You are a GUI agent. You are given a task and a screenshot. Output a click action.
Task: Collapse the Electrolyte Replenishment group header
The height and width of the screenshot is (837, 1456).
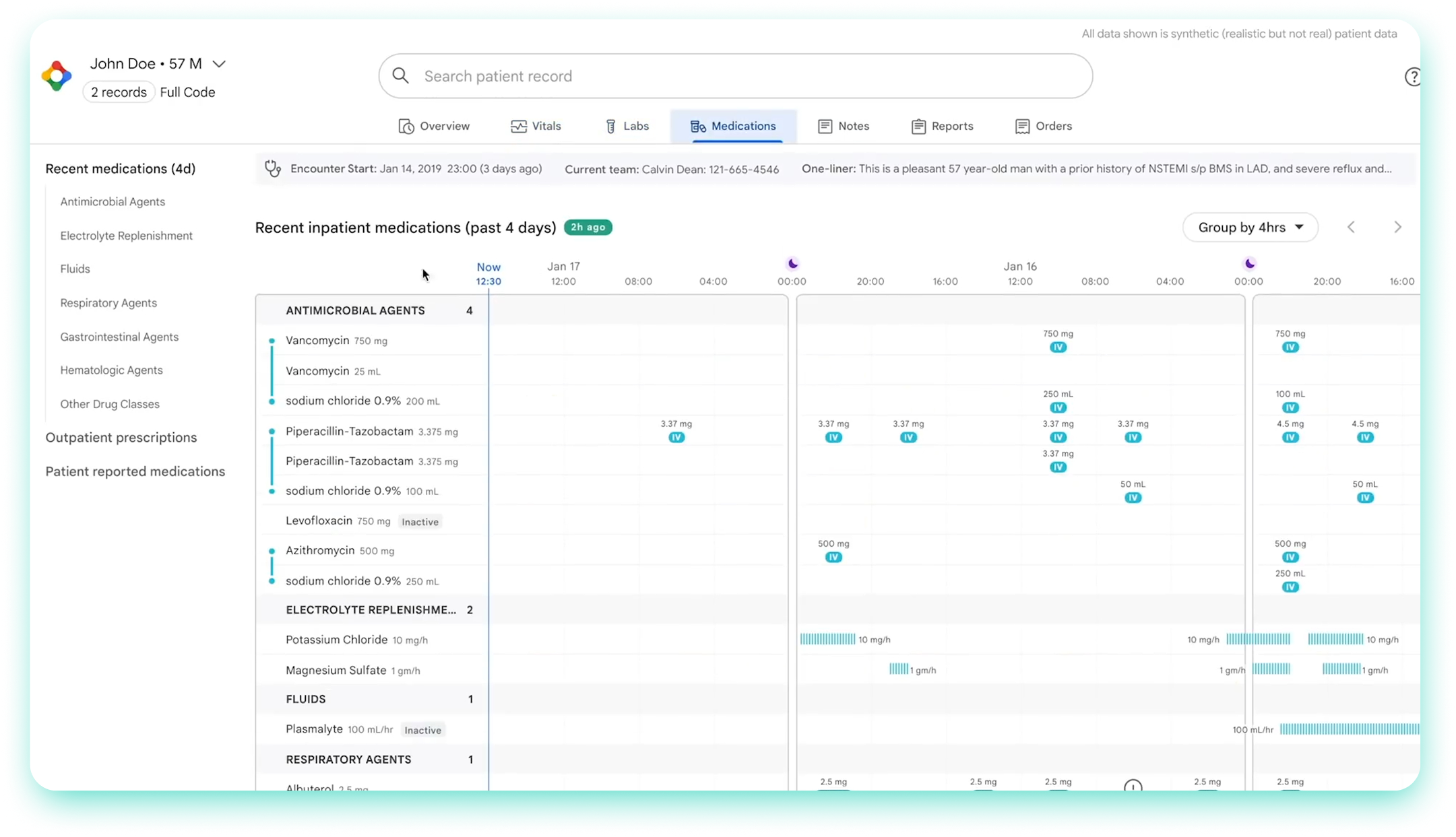click(371, 610)
